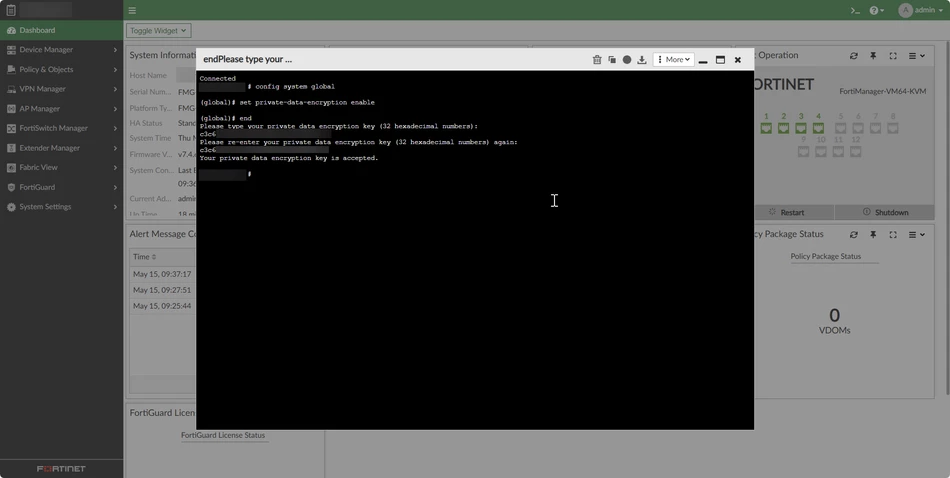Click the 'key is accepted' console line
The height and width of the screenshot is (478, 950).
coord(288,158)
